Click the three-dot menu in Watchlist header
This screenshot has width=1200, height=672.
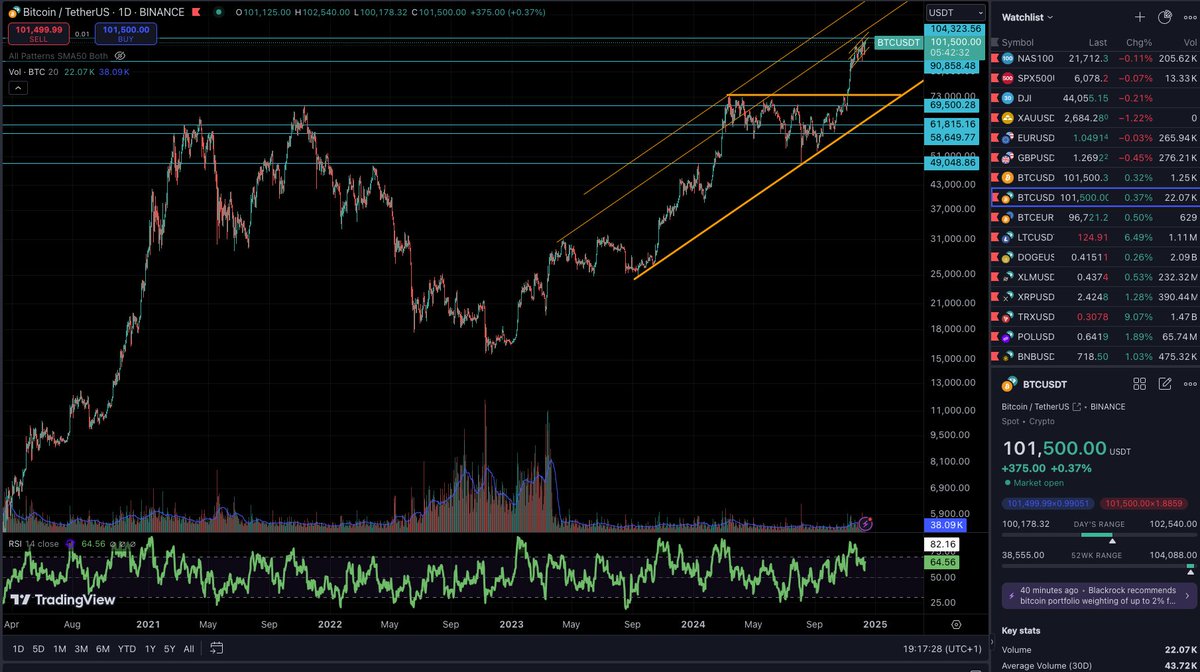point(1189,17)
